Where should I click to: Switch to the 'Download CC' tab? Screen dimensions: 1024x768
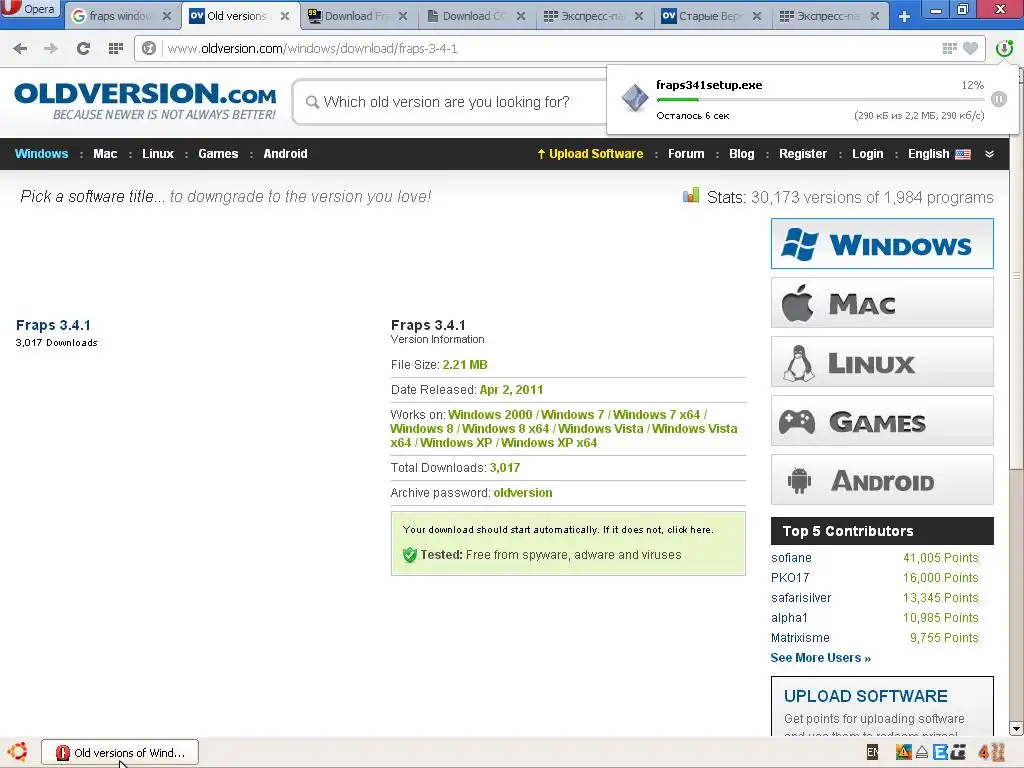tap(475, 16)
